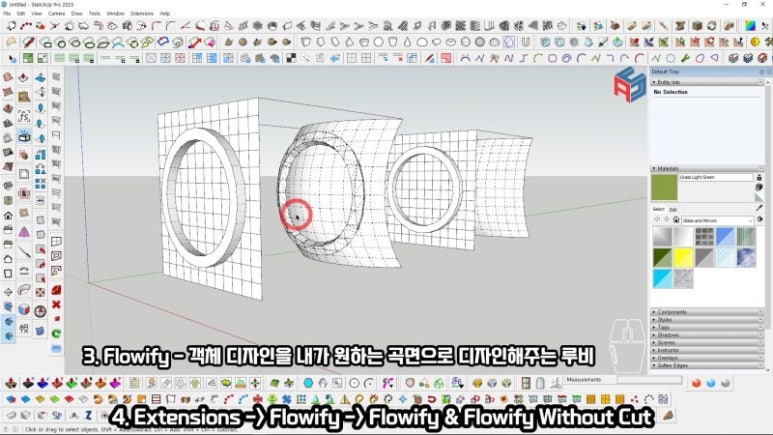
Task: Collapse the Materials panel
Action: tap(707, 169)
